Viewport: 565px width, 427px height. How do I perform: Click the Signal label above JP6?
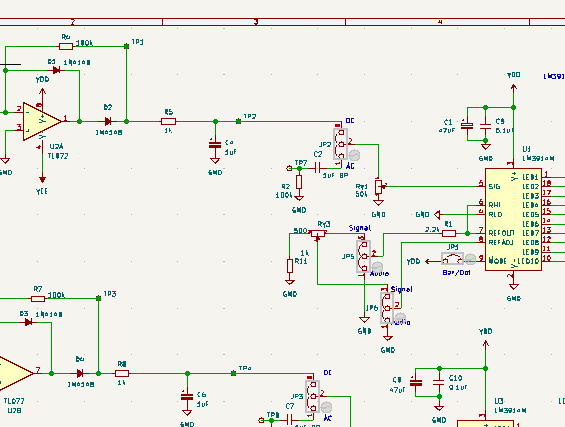(x=401, y=289)
